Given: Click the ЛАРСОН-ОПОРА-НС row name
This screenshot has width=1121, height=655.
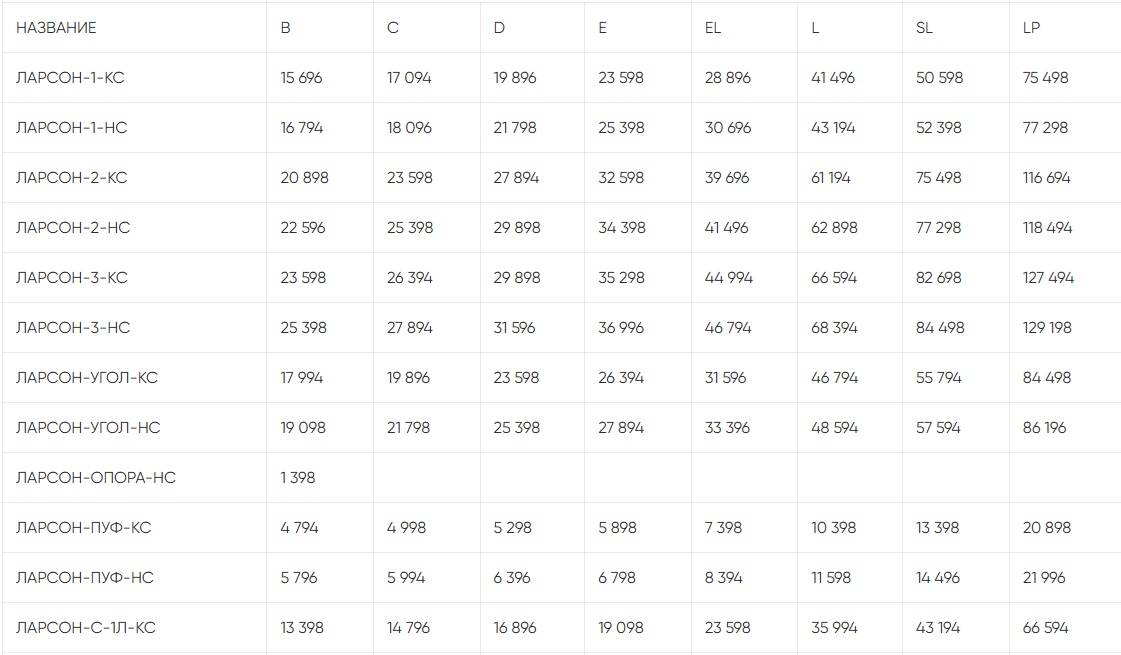Looking at the screenshot, I should [96, 478].
